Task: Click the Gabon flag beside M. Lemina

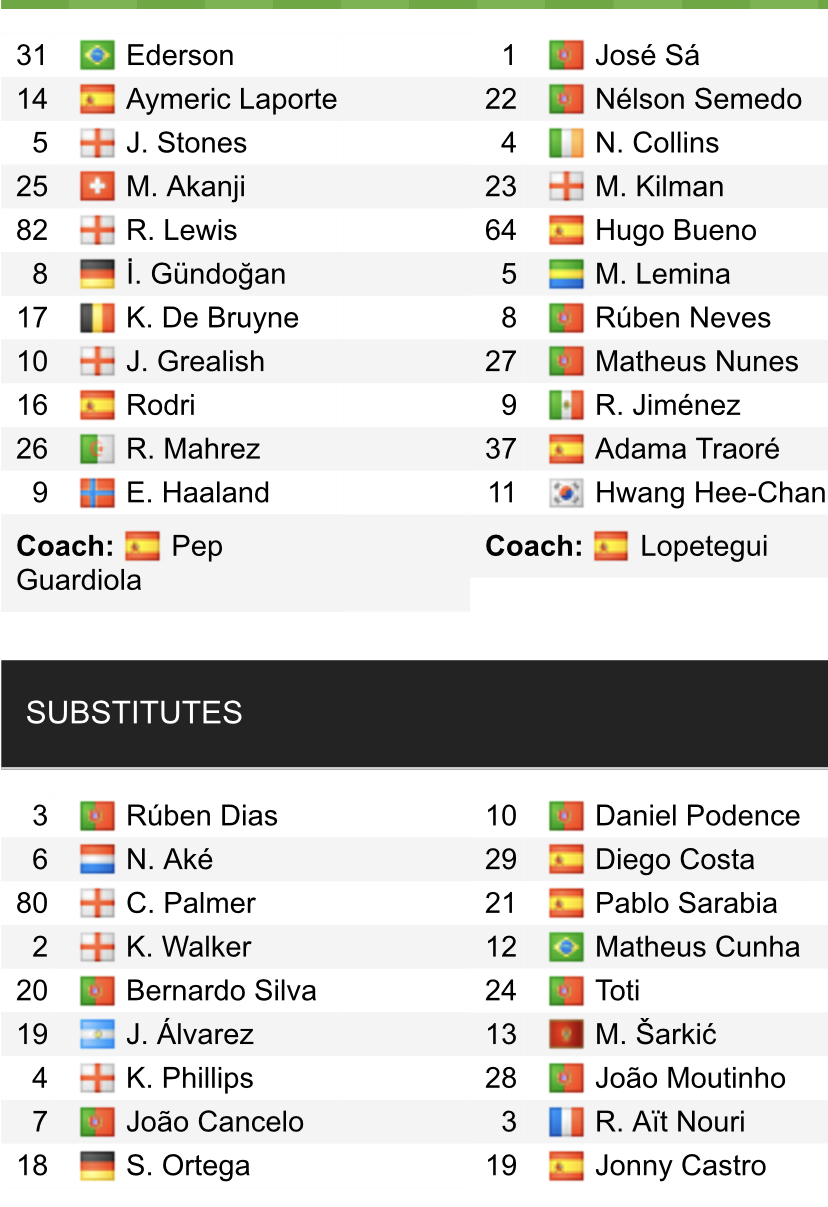Action: coord(566,274)
